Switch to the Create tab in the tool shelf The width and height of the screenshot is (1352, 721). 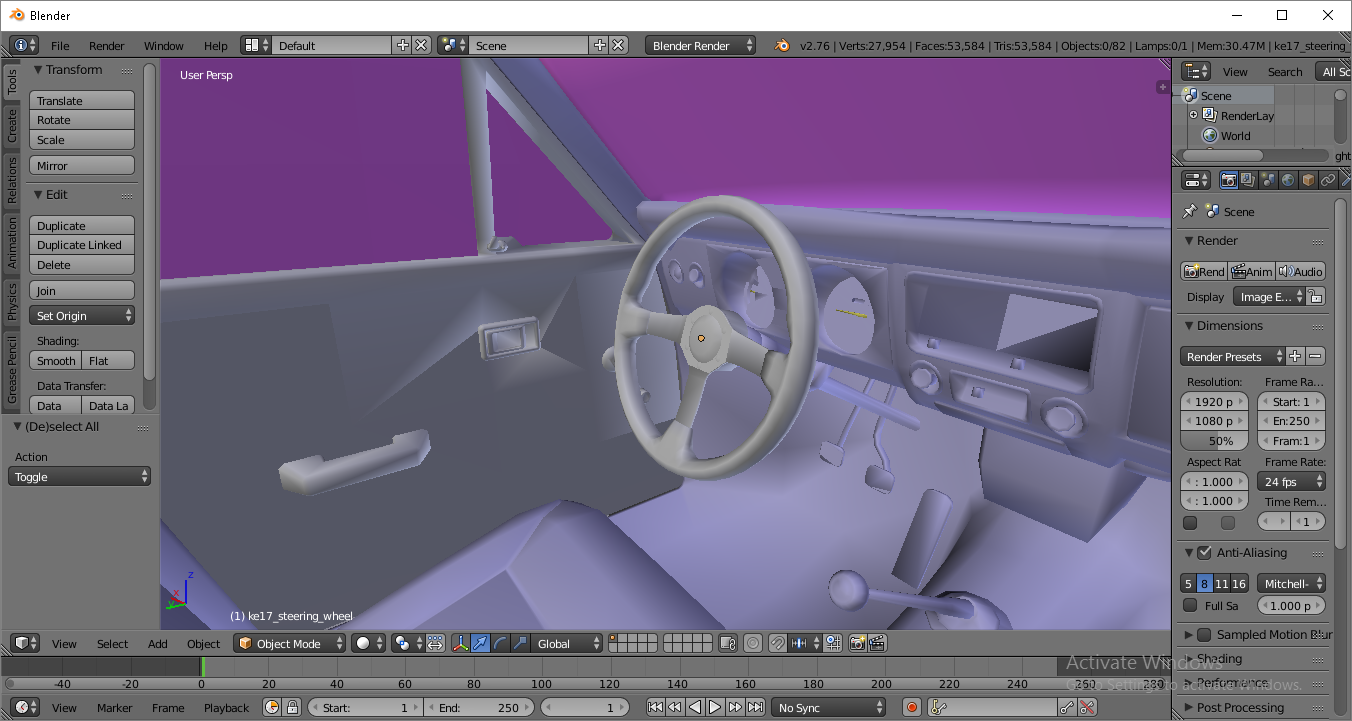click(x=12, y=126)
